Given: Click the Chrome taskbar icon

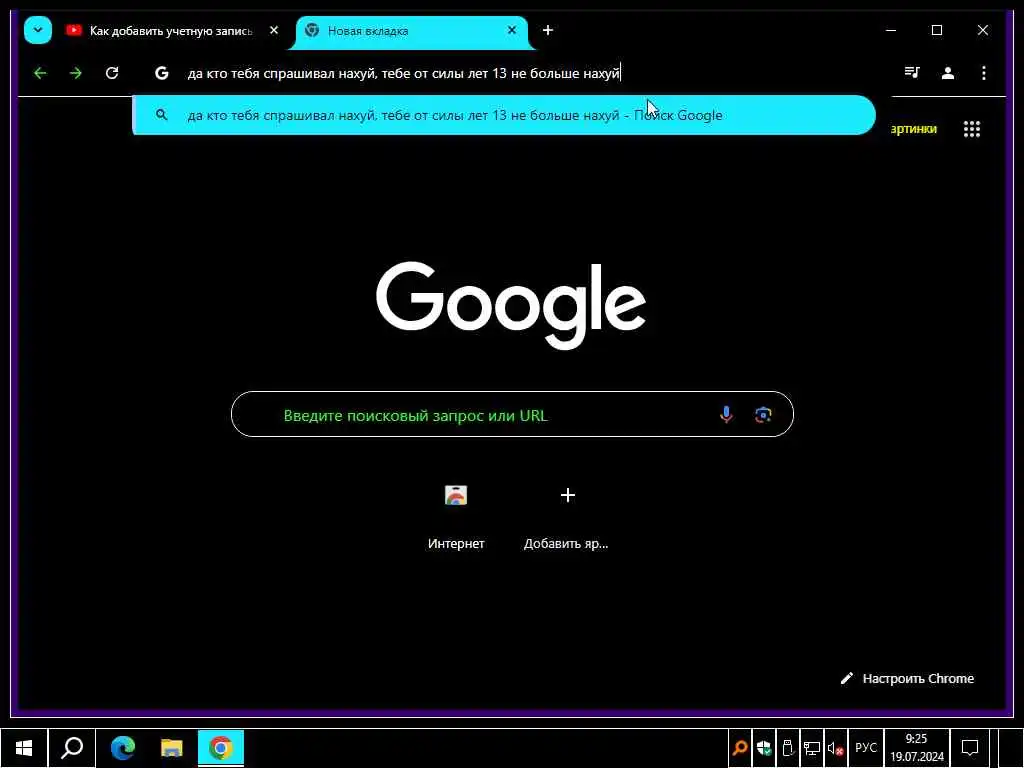Looking at the screenshot, I should tap(221, 748).
